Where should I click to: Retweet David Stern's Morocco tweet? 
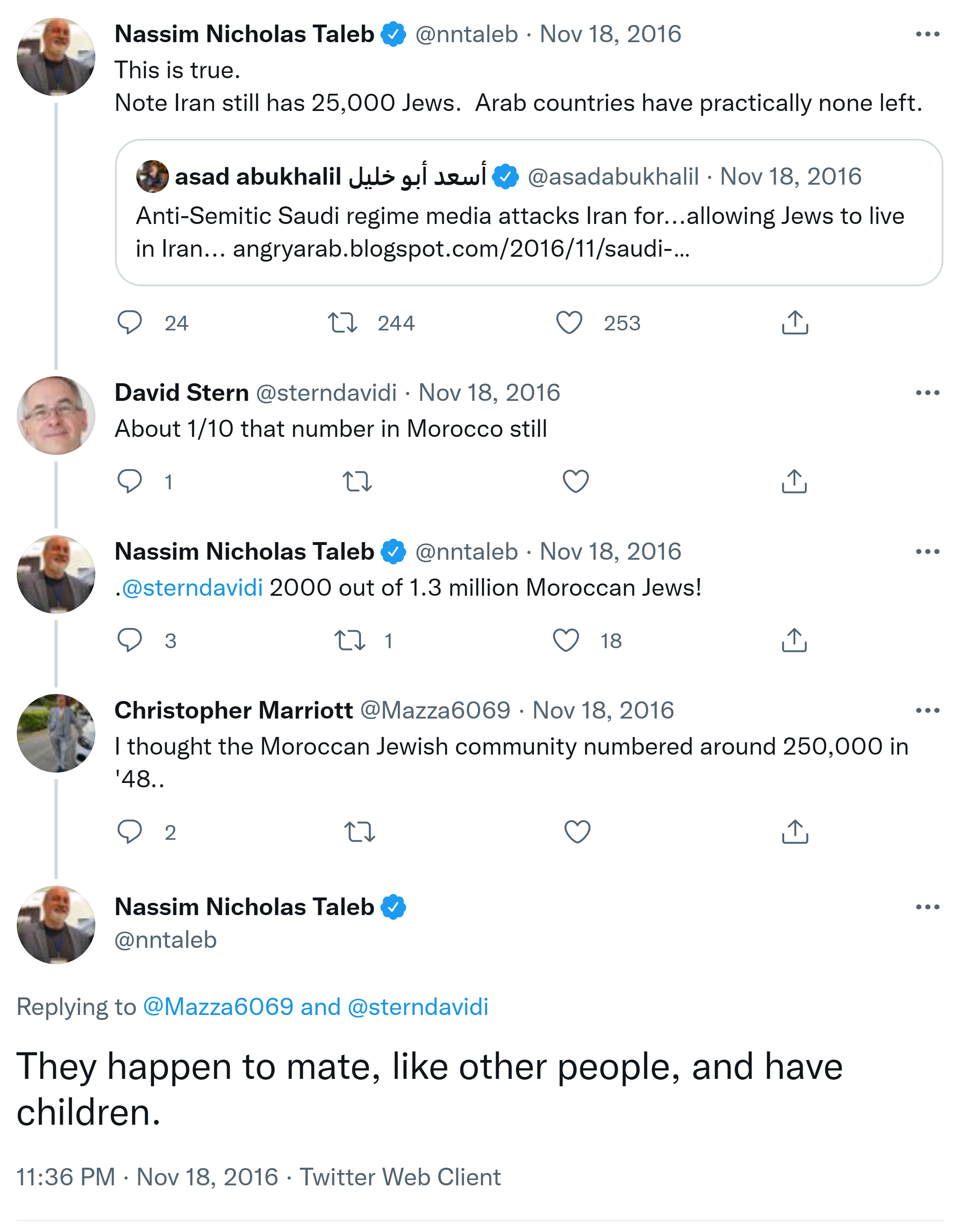tap(357, 481)
